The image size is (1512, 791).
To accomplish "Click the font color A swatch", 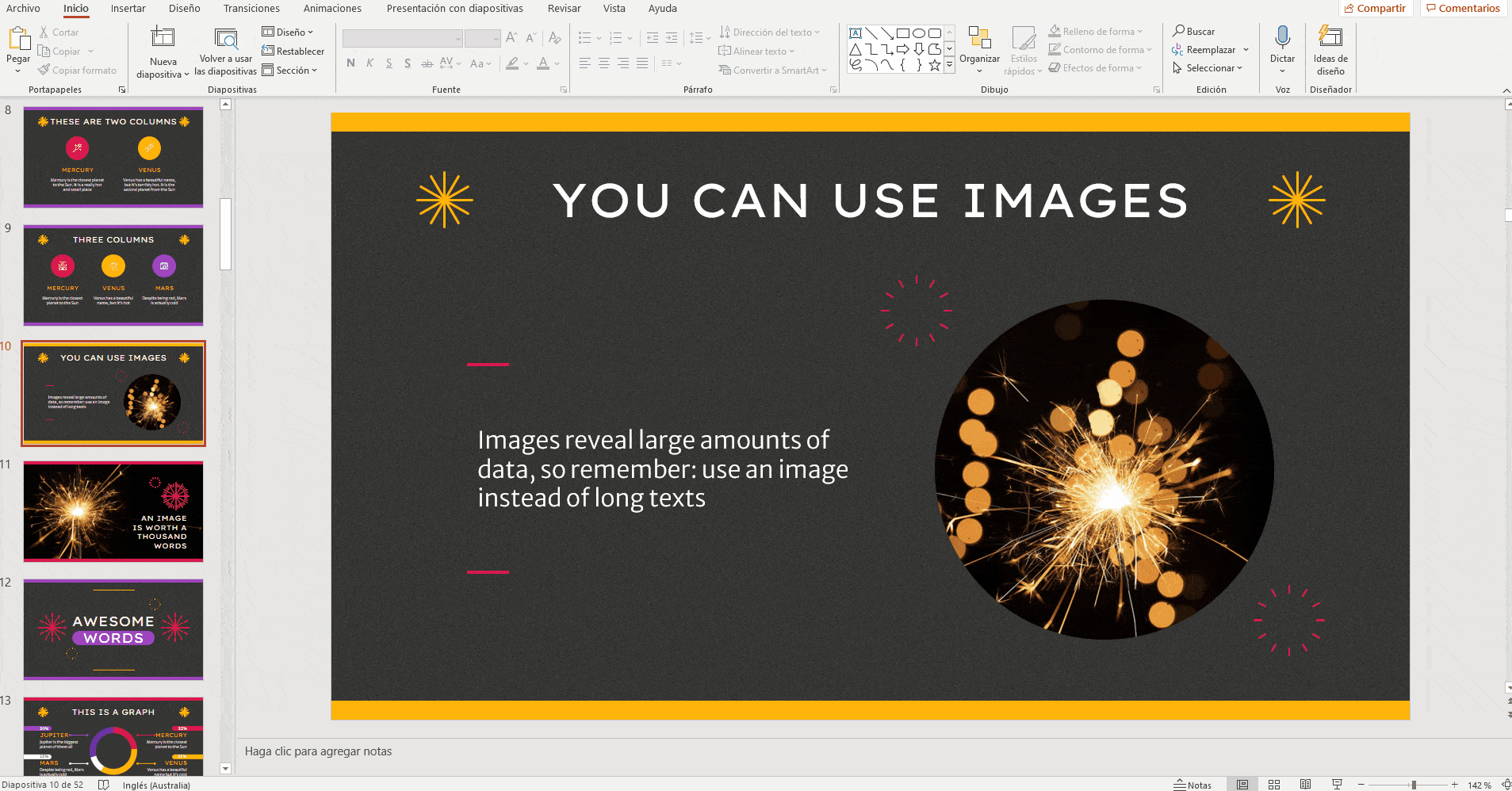I will tap(543, 63).
